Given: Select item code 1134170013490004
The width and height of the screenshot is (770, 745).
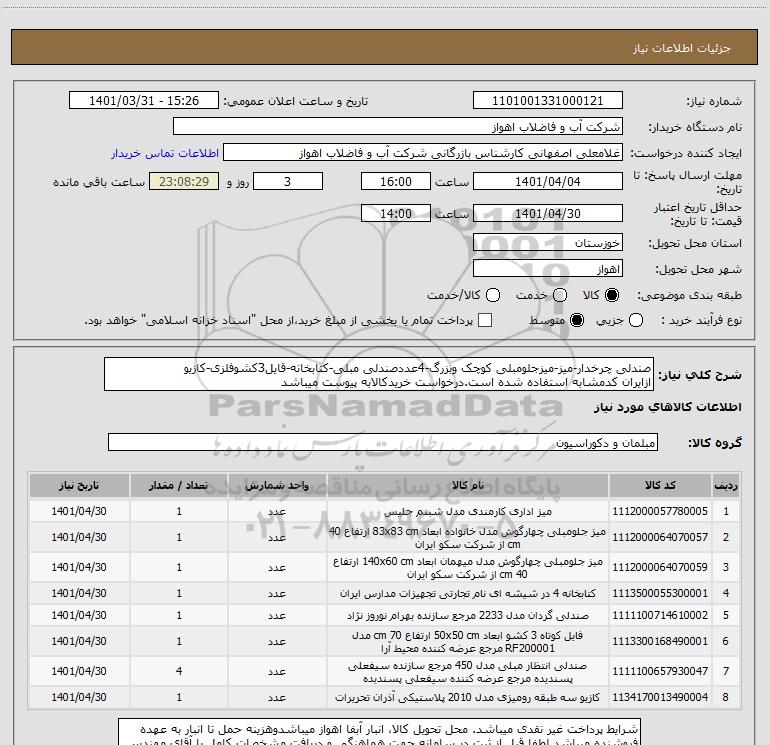Looking at the screenshot, I should click(x=660, y=697).
